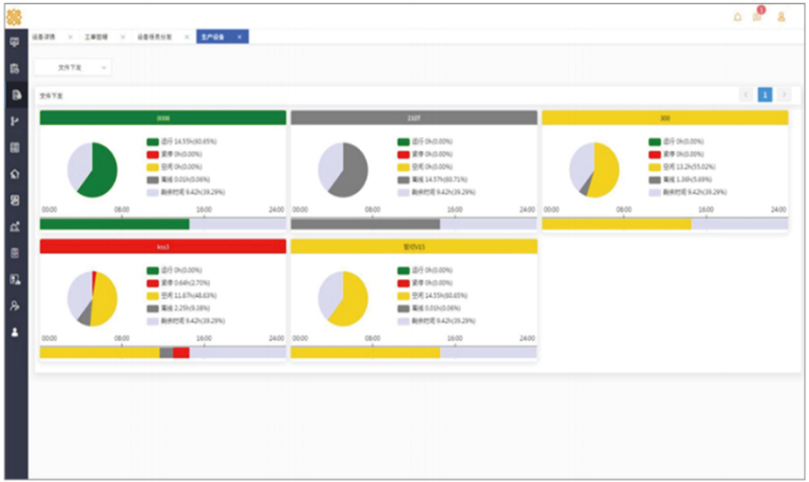Click green timeline bar in 0008 card
Viewport: 809px width, 482px height.
click(x=115, y=224)
